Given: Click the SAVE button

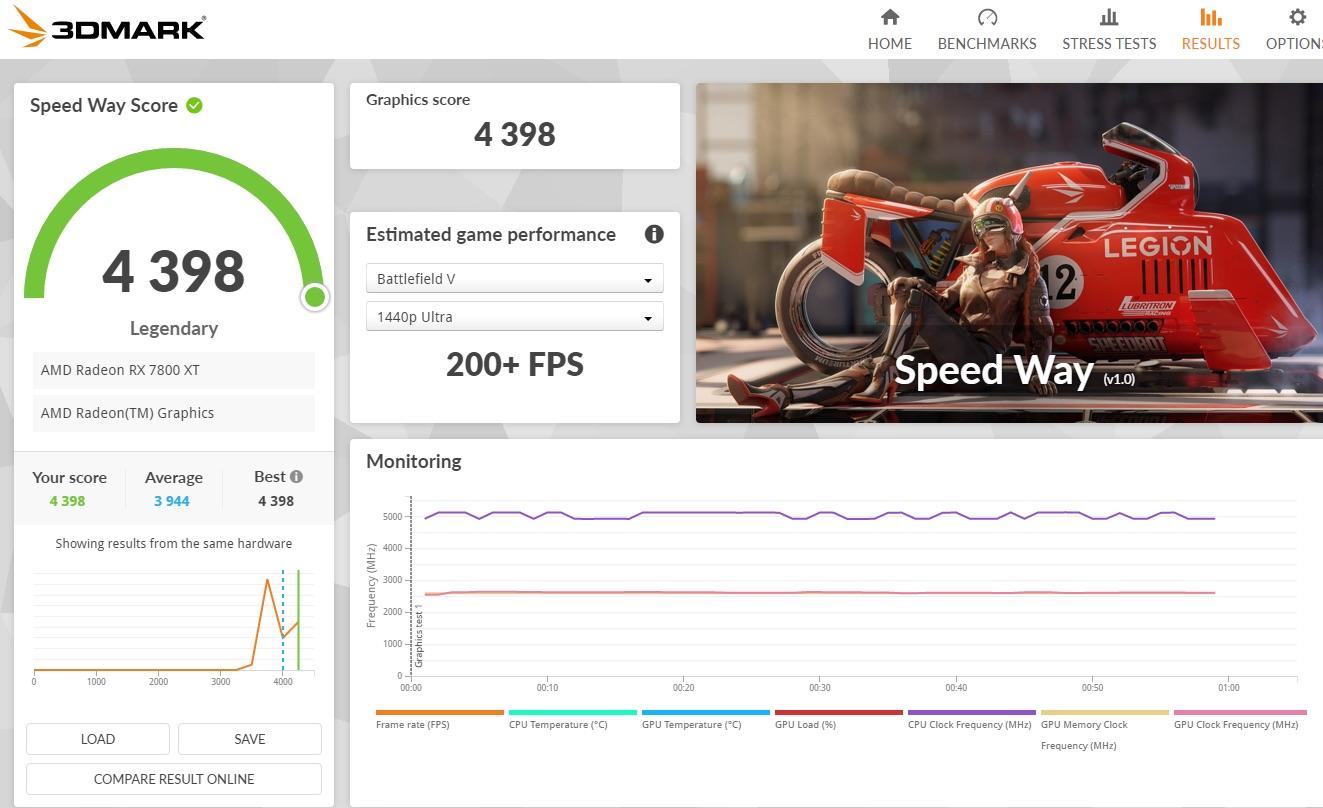Looking at the screenshot, I should pyautogui.click(x=250, y=739).
